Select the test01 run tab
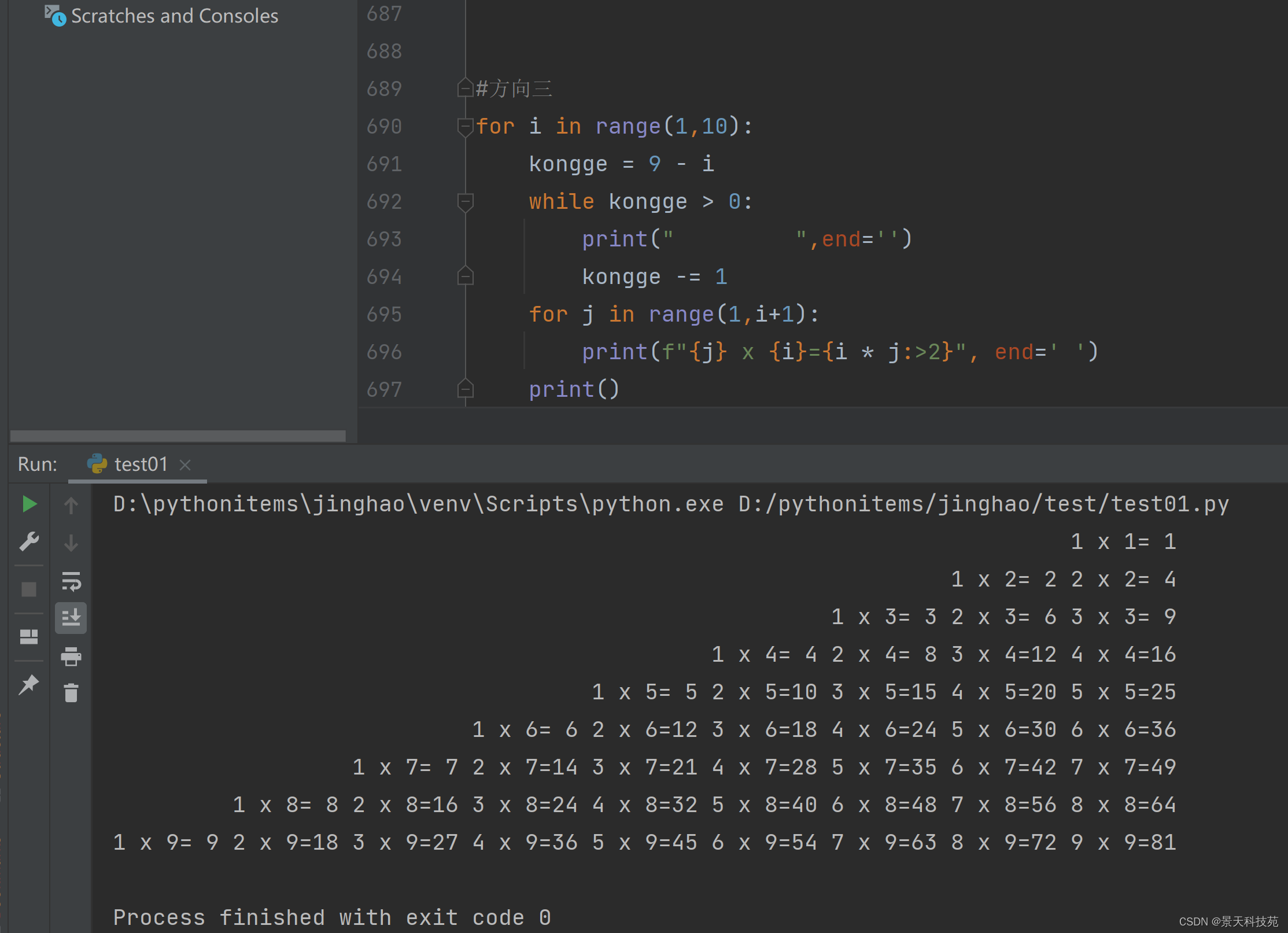 [x=141, y=464]
